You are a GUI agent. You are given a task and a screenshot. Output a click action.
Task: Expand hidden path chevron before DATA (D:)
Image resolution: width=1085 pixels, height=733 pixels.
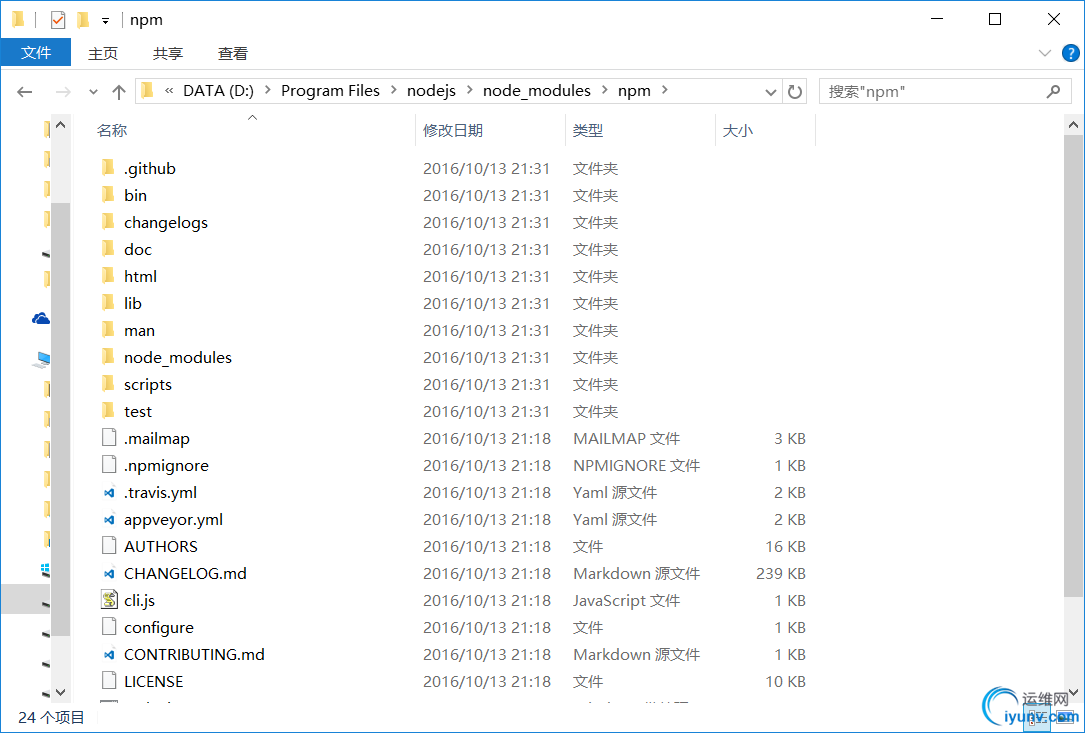[x=169, y=91]
